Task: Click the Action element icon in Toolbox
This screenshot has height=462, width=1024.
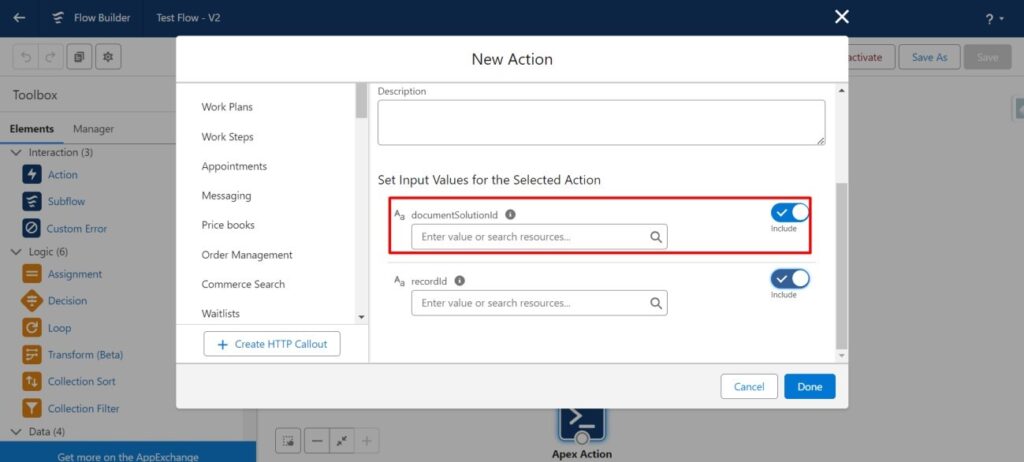Action: [31, 175]
